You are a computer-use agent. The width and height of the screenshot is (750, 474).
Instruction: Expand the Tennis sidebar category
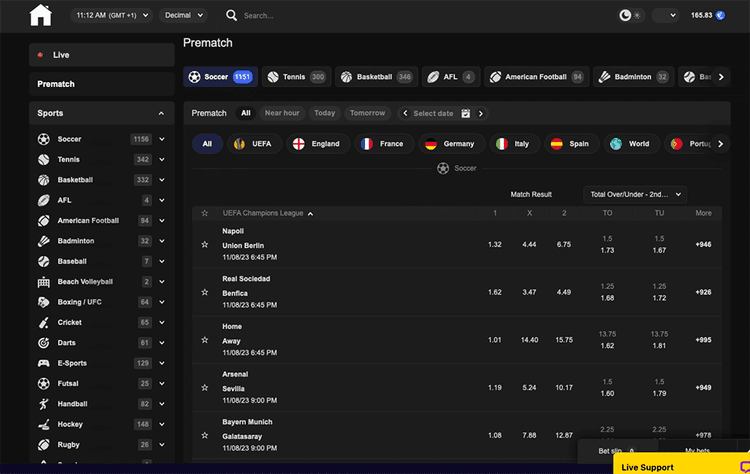tap(162, 159)
